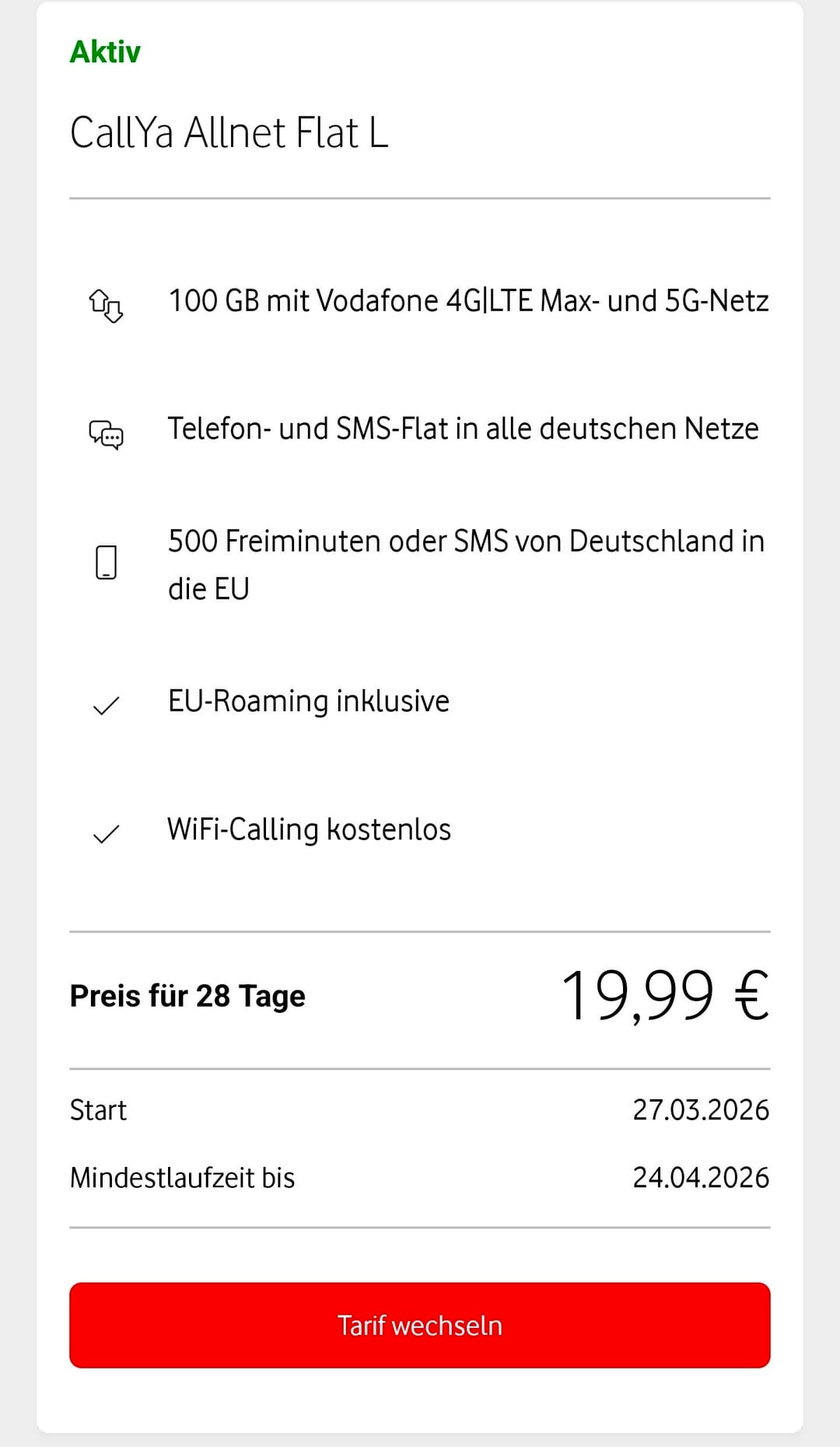Screen dimensions: 840x1447
Task: Tap the chat bubbles SMS icon
Action: [106, 433]
